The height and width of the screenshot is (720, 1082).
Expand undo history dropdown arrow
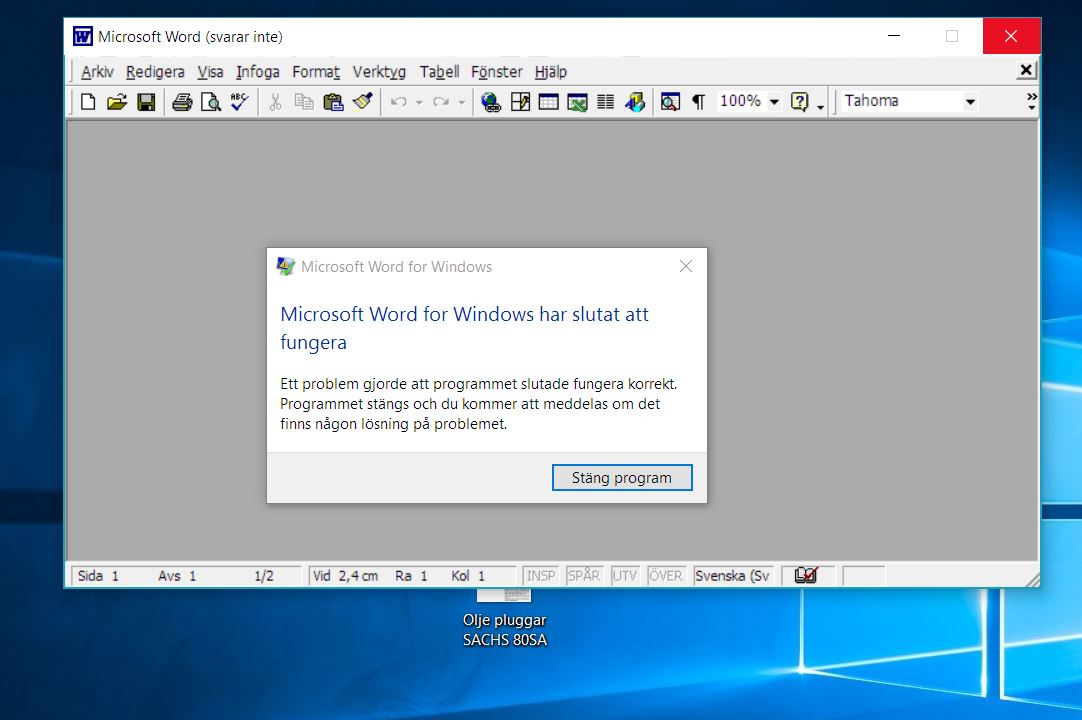419,102
